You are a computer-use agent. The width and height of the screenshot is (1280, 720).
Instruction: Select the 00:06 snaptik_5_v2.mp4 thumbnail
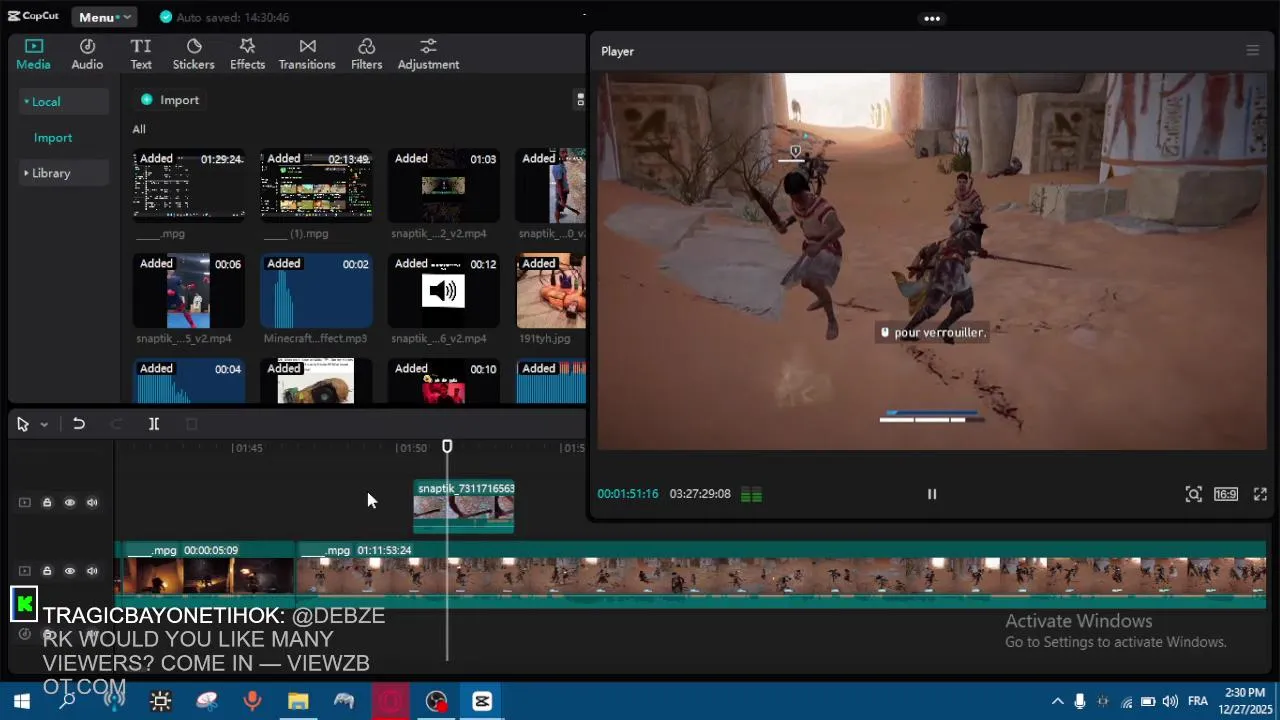click(189, 291)
